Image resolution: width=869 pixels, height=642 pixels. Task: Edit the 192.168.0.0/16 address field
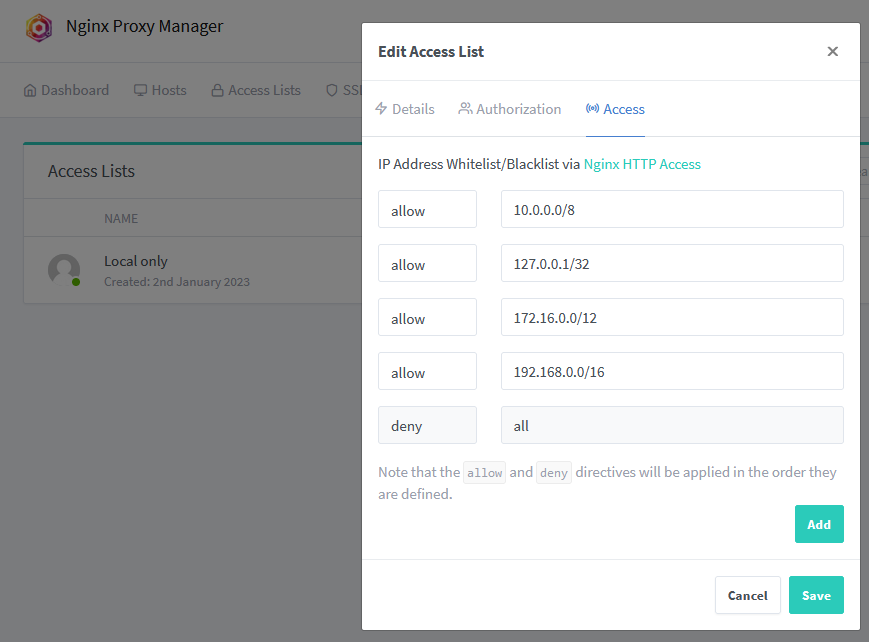click(672, 371)
